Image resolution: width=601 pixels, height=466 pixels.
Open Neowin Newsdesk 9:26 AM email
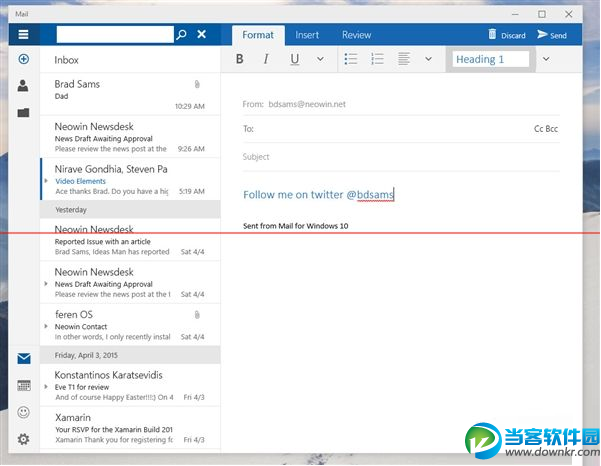pos(130,137)
